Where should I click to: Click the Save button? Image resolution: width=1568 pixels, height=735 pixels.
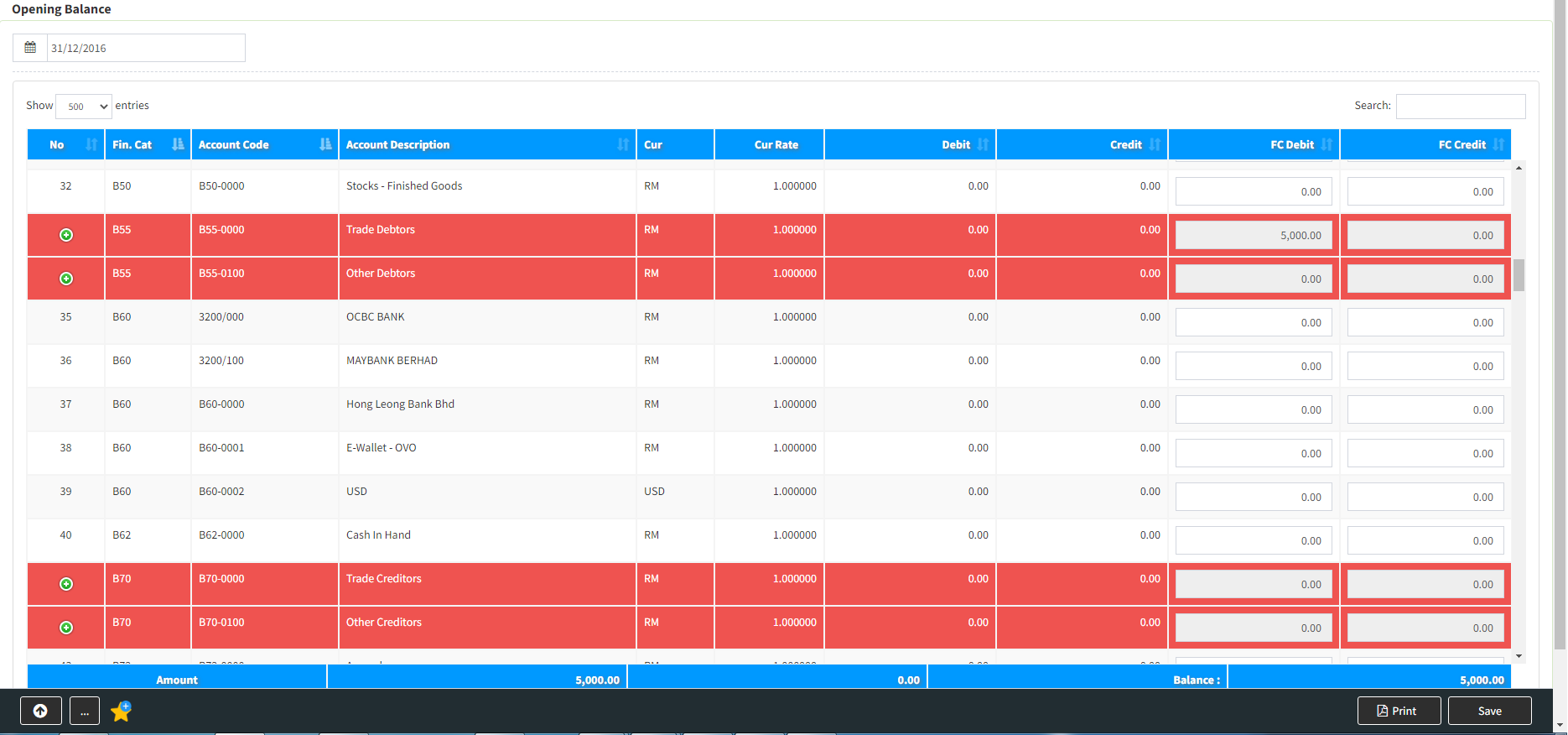tap(1489, 711)
